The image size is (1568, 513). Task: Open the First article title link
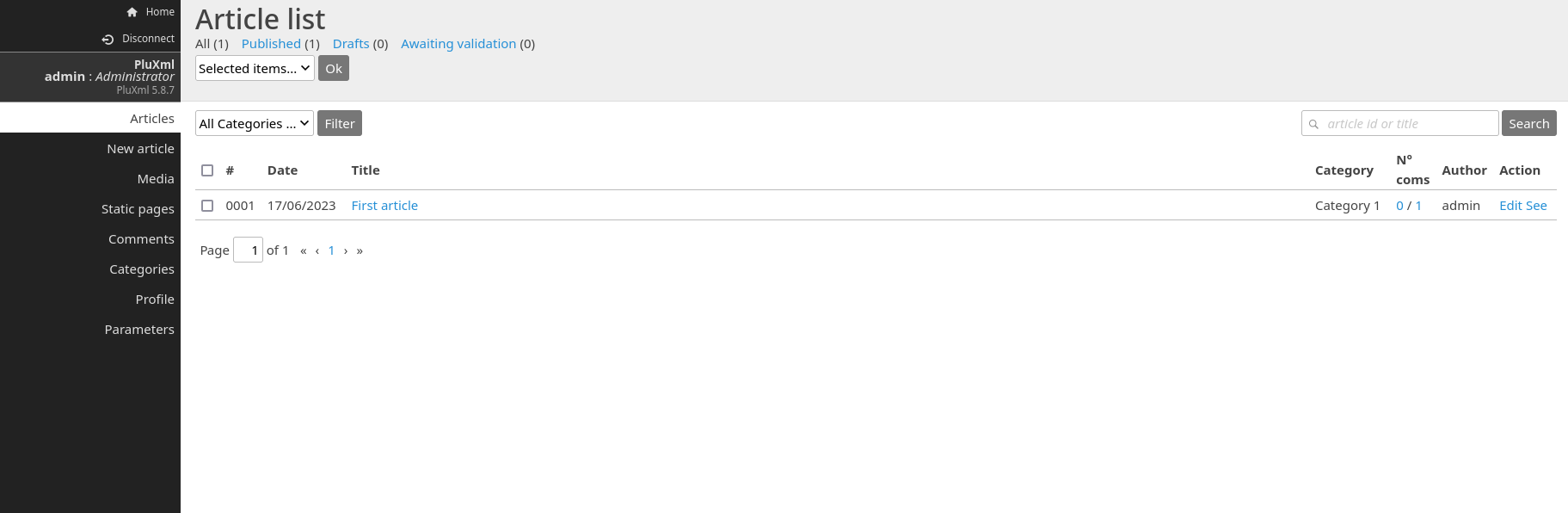tap(384, 206)
